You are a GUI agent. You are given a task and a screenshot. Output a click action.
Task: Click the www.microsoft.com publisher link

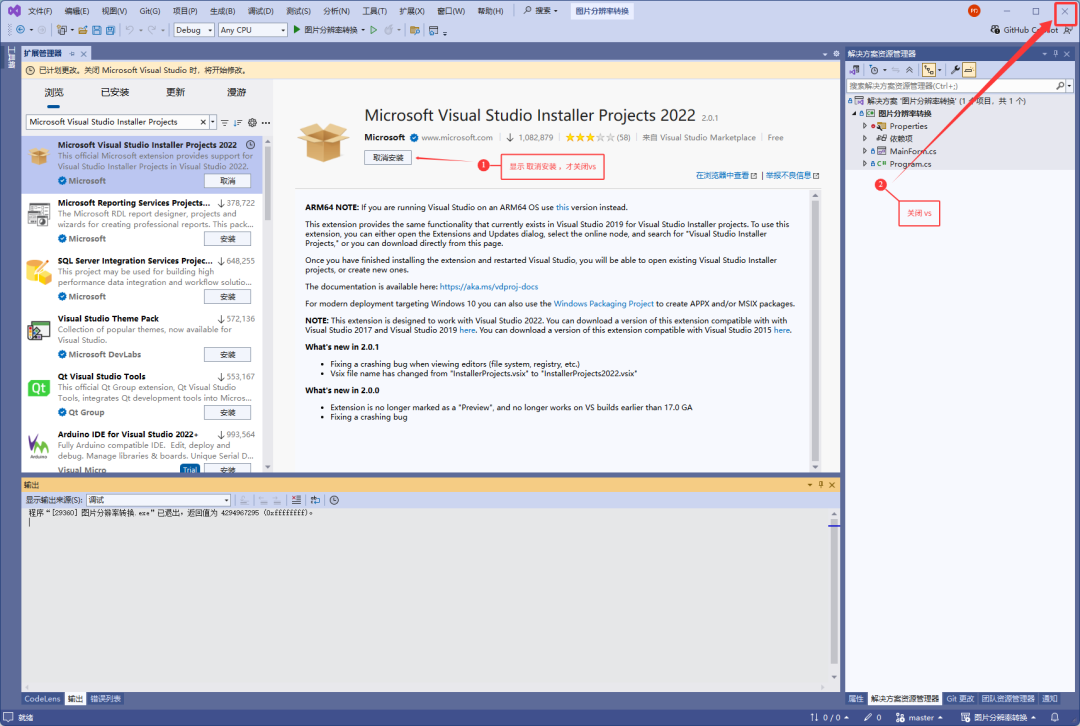[457, 138]
